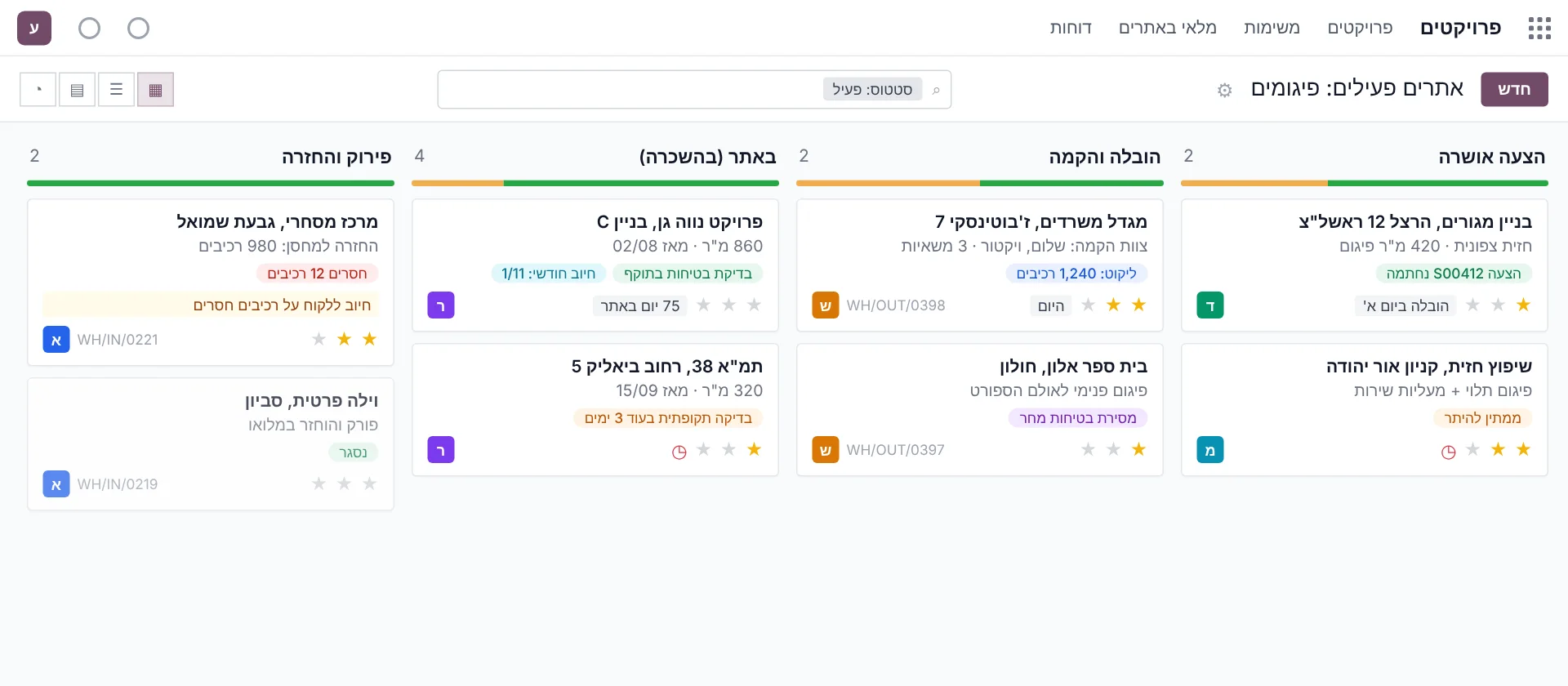Click the user avatar ע
Screen dimensions: 1568x686
coord(34,29)
